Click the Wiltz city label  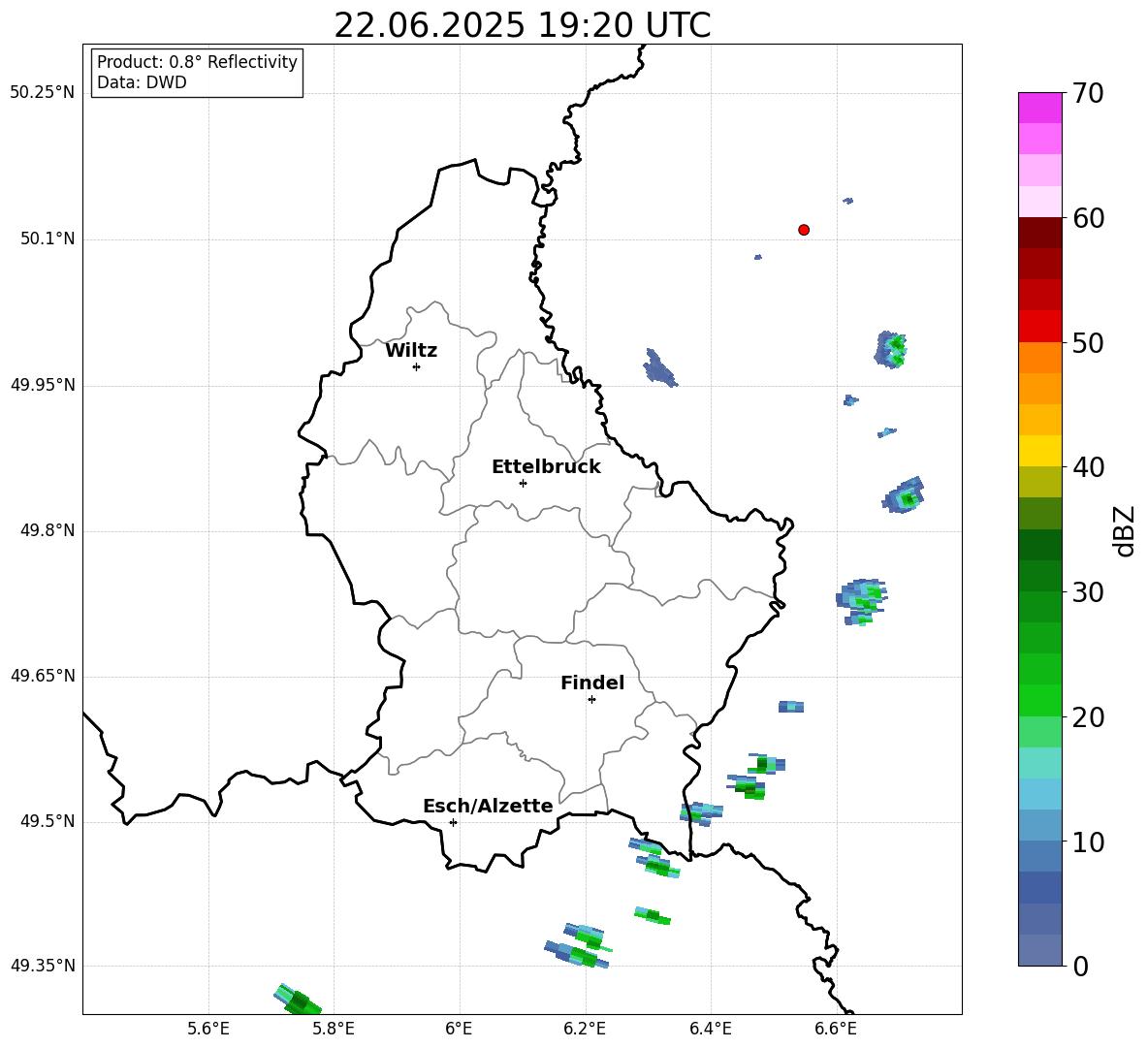coord(411,351)
